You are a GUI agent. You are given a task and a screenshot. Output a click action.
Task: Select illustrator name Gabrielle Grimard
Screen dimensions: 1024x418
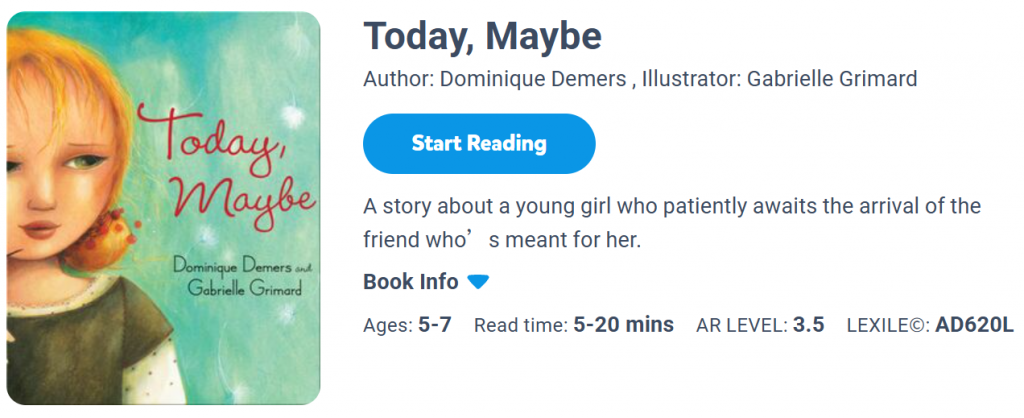point(831,79)
